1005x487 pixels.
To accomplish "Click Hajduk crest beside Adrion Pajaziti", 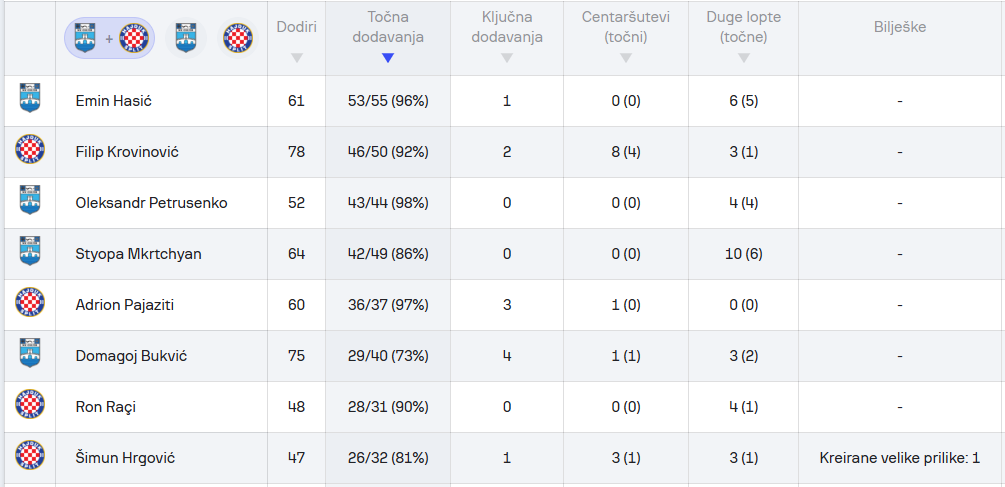I will tap(30, 302).
